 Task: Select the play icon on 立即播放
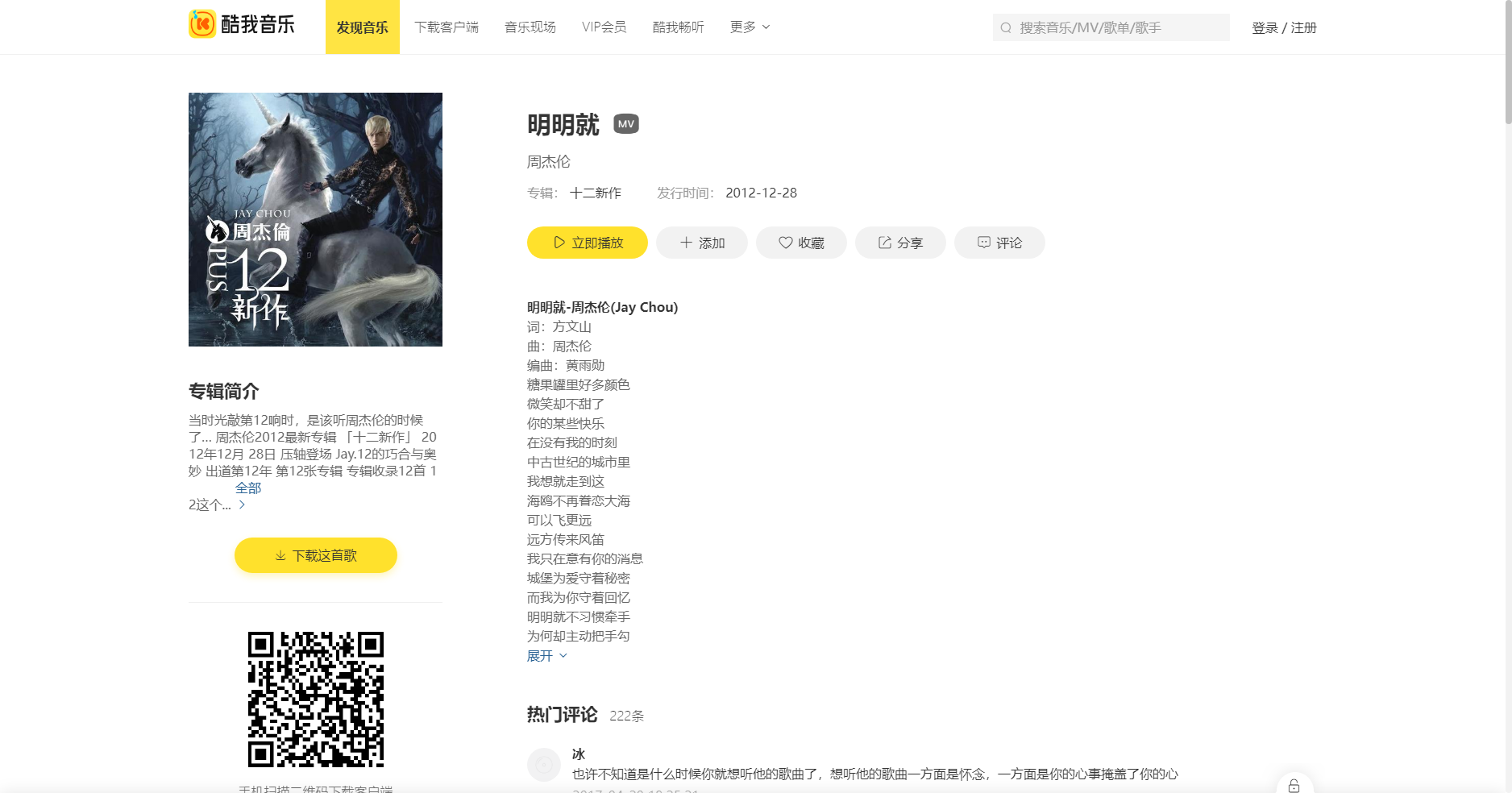coord(558,242)
